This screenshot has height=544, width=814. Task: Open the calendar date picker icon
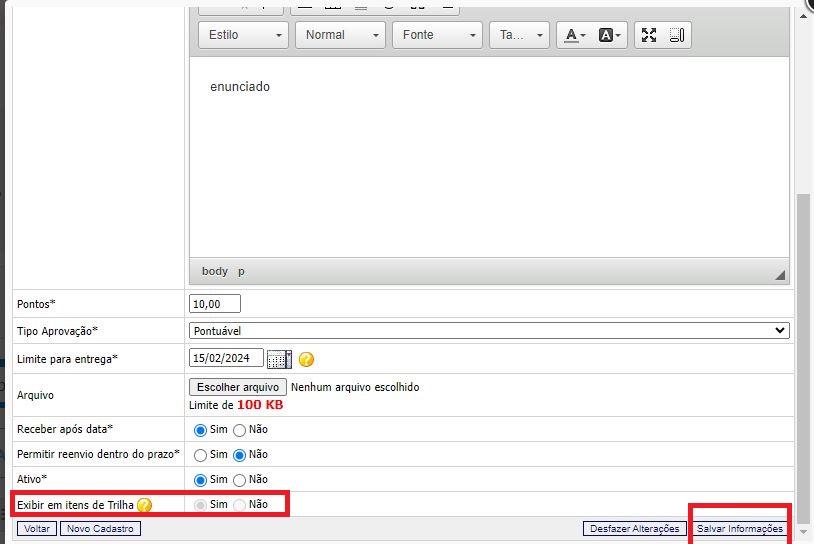(279, 359)
